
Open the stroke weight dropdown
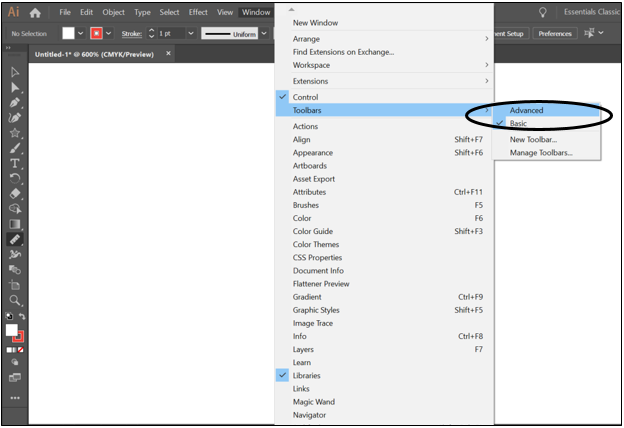coord(191,33)
